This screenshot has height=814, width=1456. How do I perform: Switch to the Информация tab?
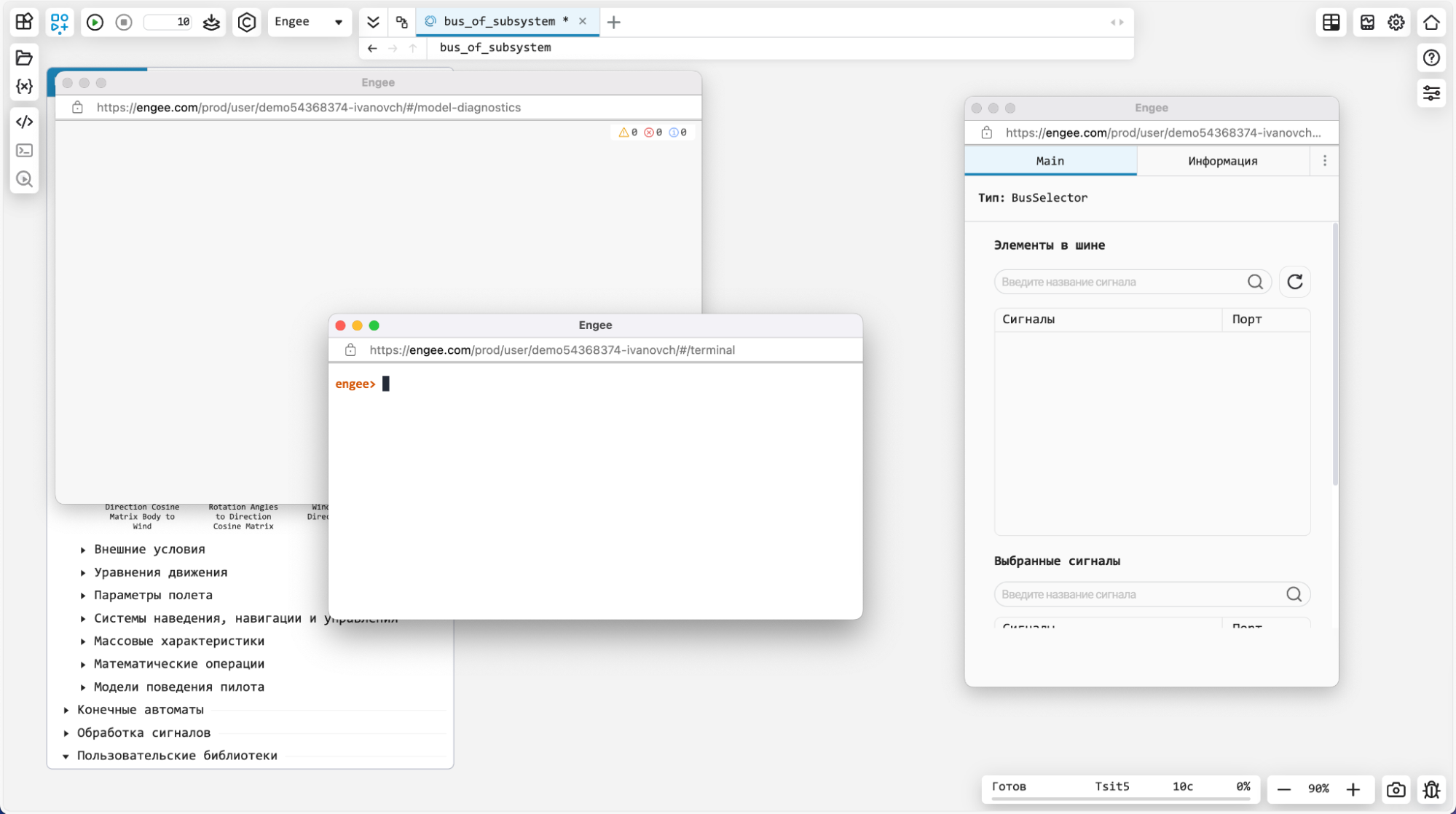click(x=1223, y=161)
